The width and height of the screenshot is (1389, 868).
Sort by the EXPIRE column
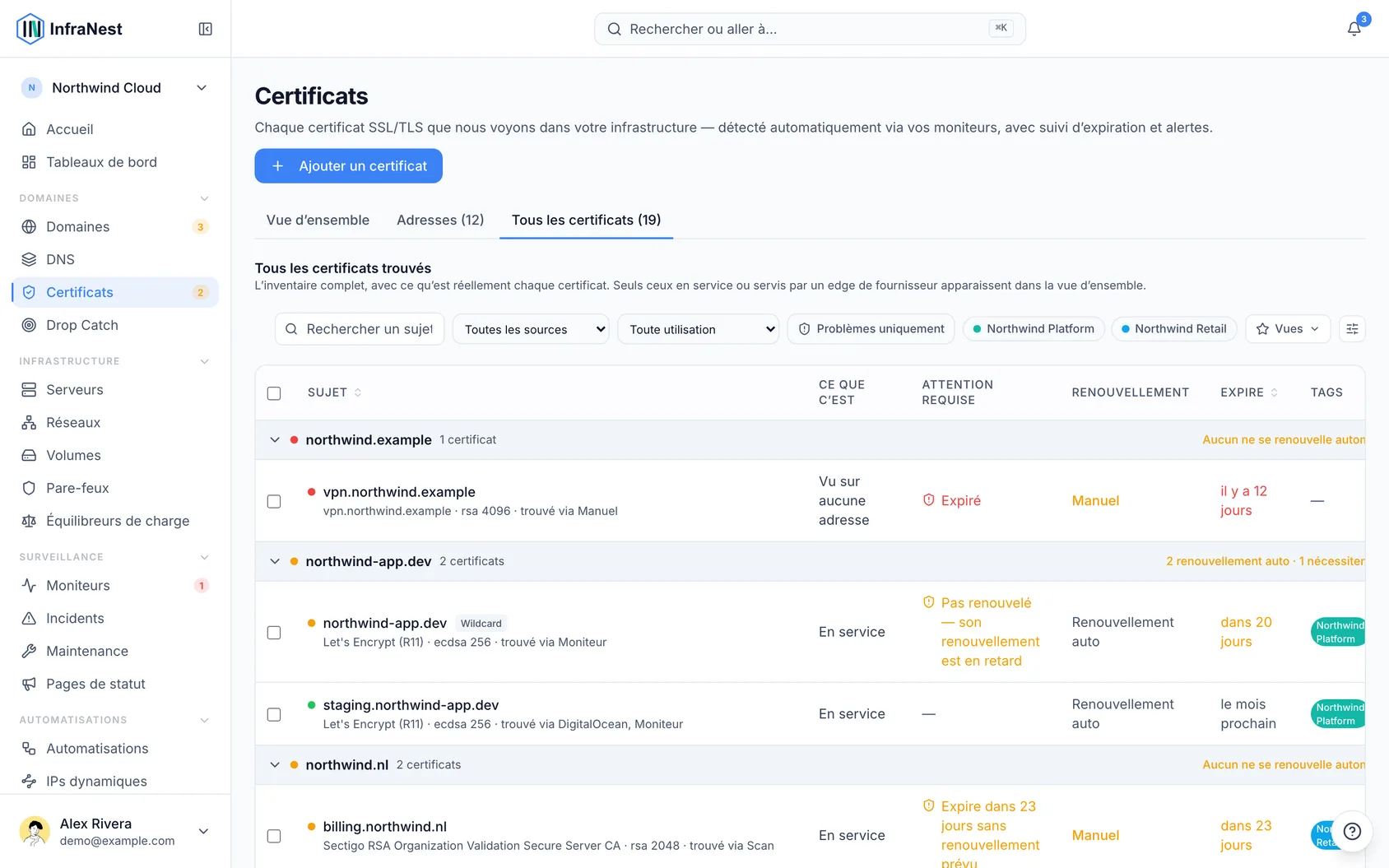coord(1249,392)
